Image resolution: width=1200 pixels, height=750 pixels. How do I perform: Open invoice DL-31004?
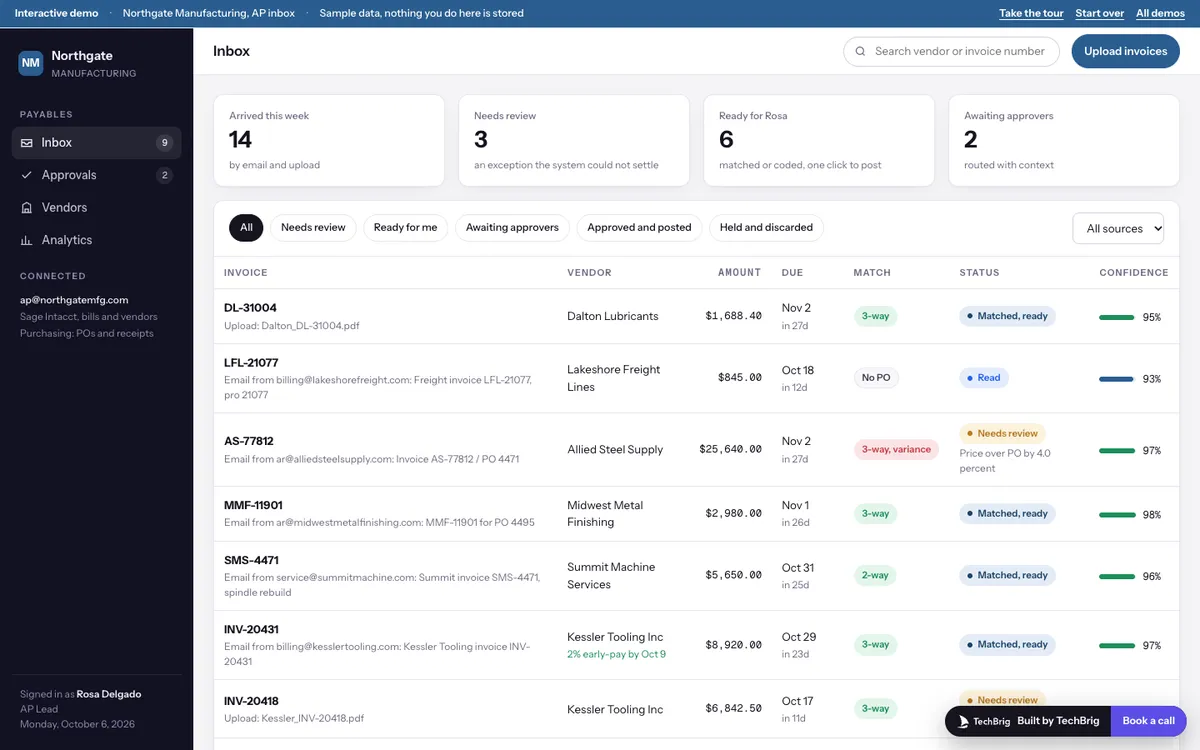click(250, 308)
